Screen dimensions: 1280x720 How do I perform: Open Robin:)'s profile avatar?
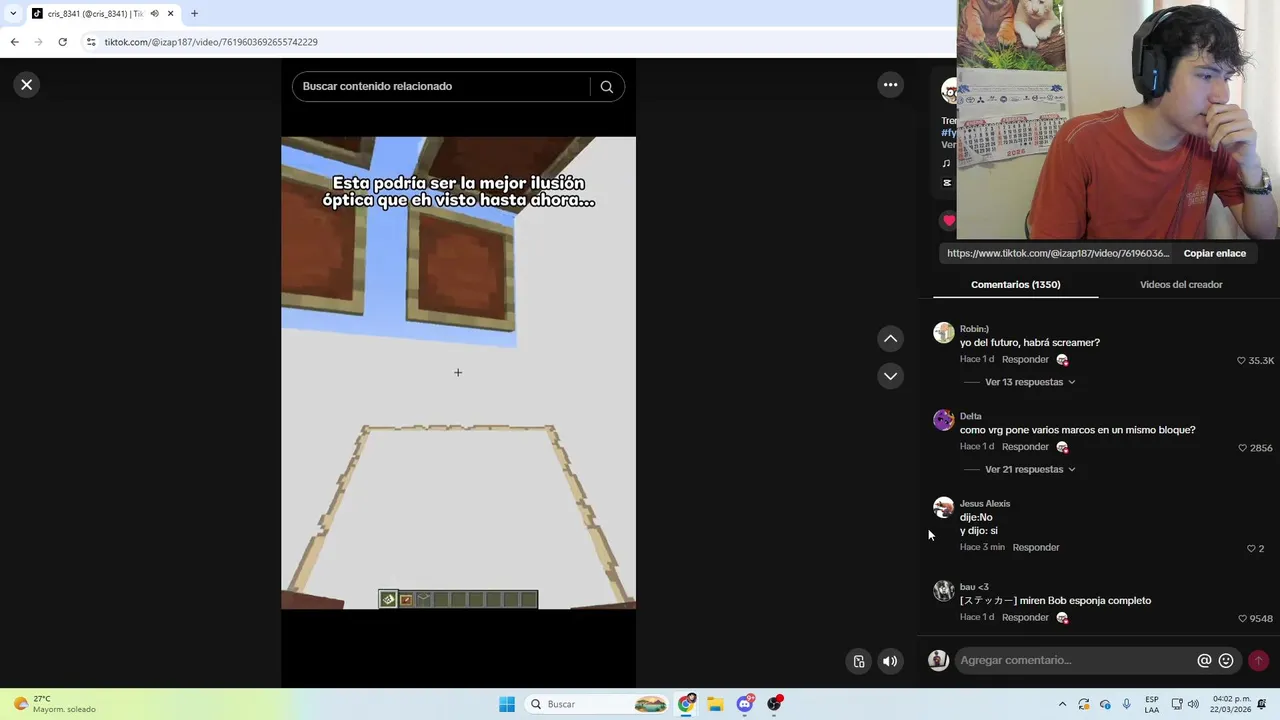pyautogui.click(x=943, y=333)
